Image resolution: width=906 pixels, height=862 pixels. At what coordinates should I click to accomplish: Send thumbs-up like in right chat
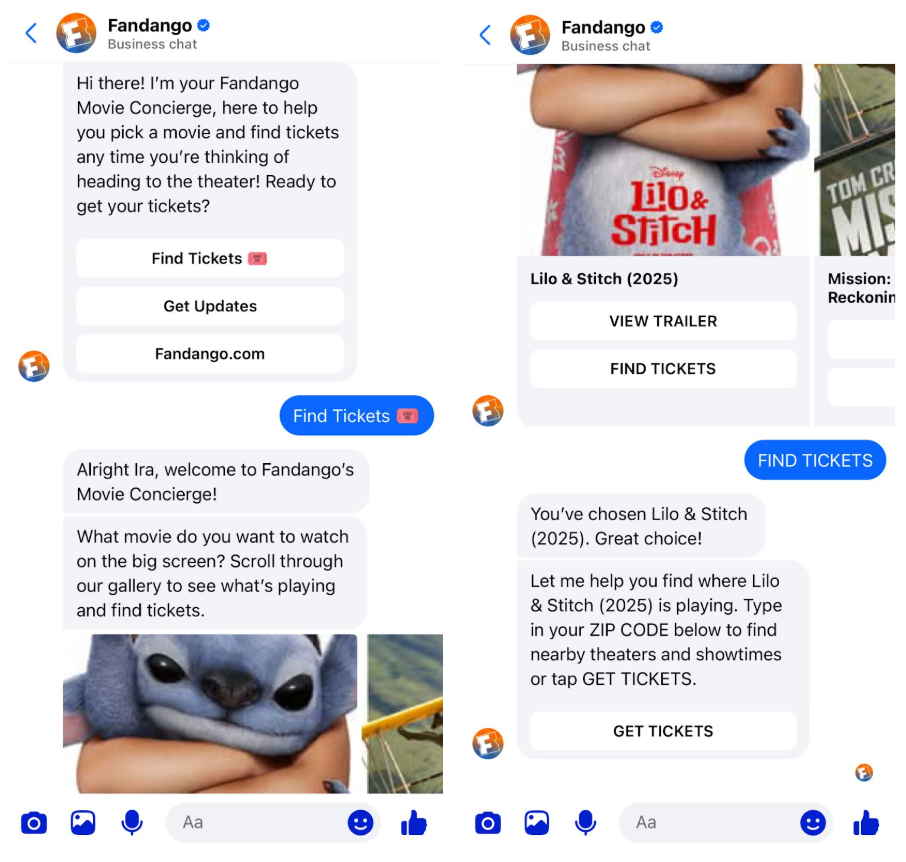(866, 823)
